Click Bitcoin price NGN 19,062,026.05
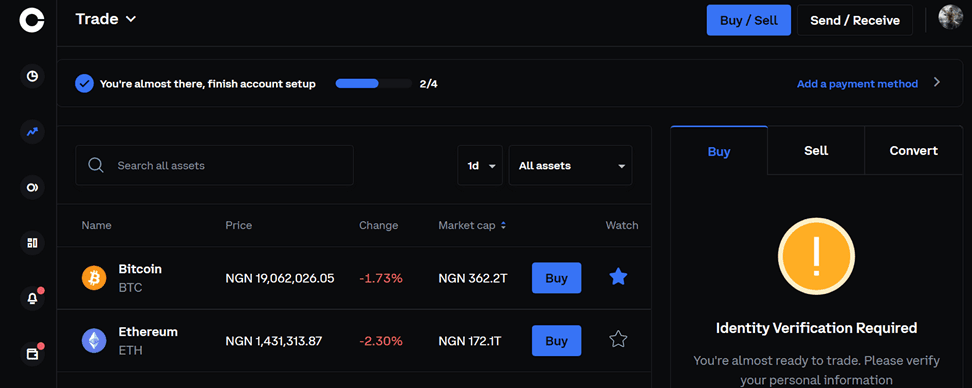The image size is (972, 388). pos(280,278)
